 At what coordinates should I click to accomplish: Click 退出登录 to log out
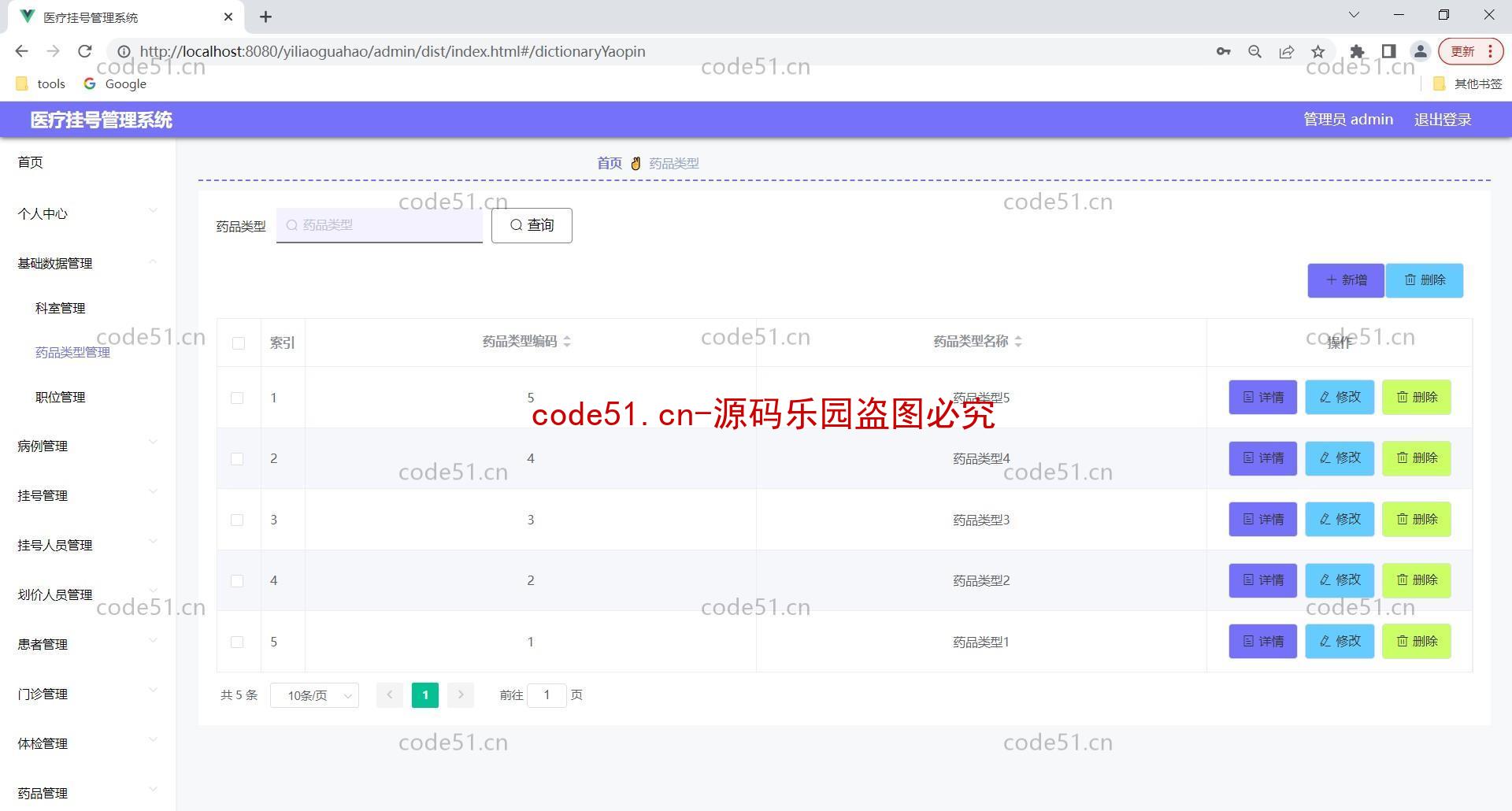(1443, 120)
